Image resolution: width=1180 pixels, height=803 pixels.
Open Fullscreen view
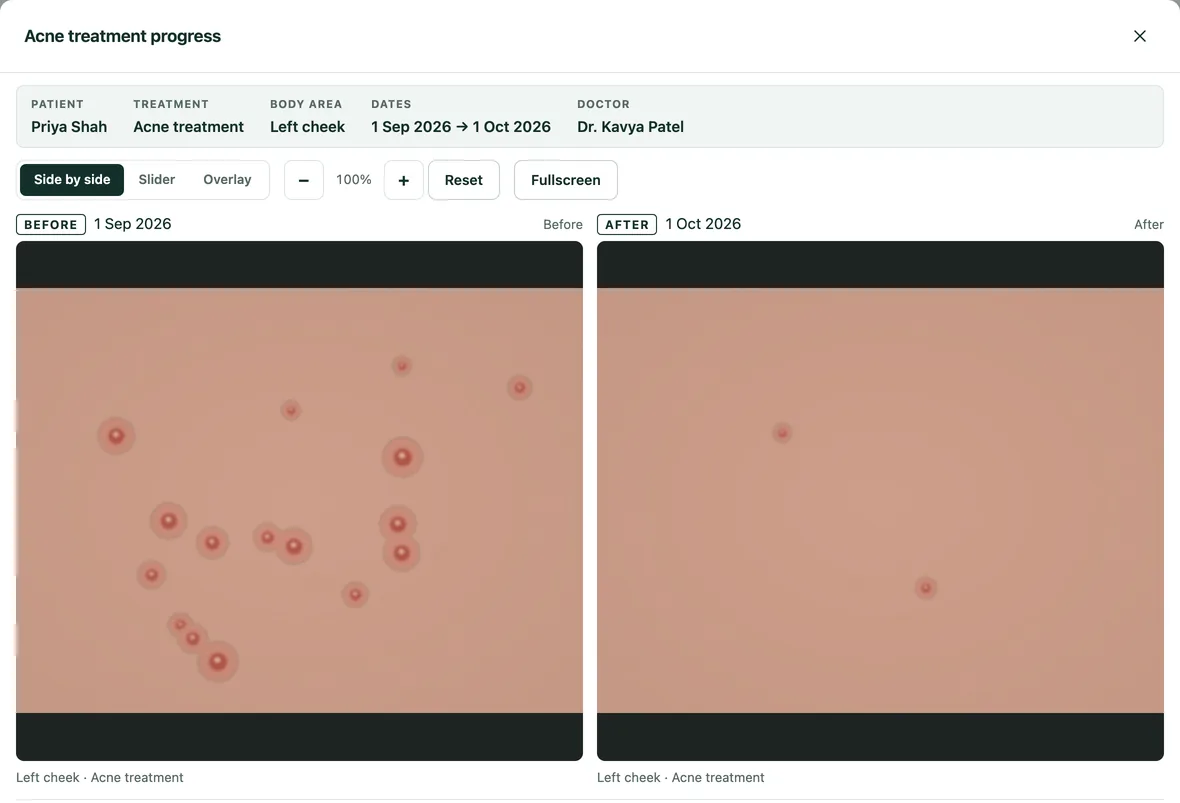coord(566,180)
